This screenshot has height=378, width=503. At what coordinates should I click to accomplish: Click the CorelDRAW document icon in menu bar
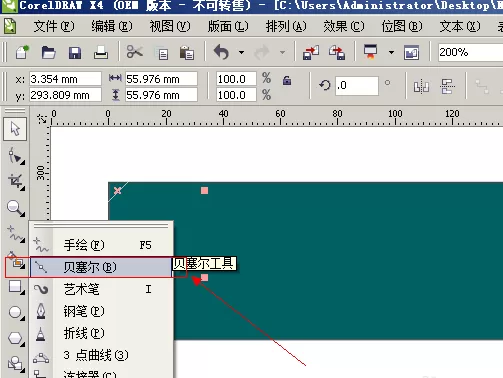[x=10, y=26]
